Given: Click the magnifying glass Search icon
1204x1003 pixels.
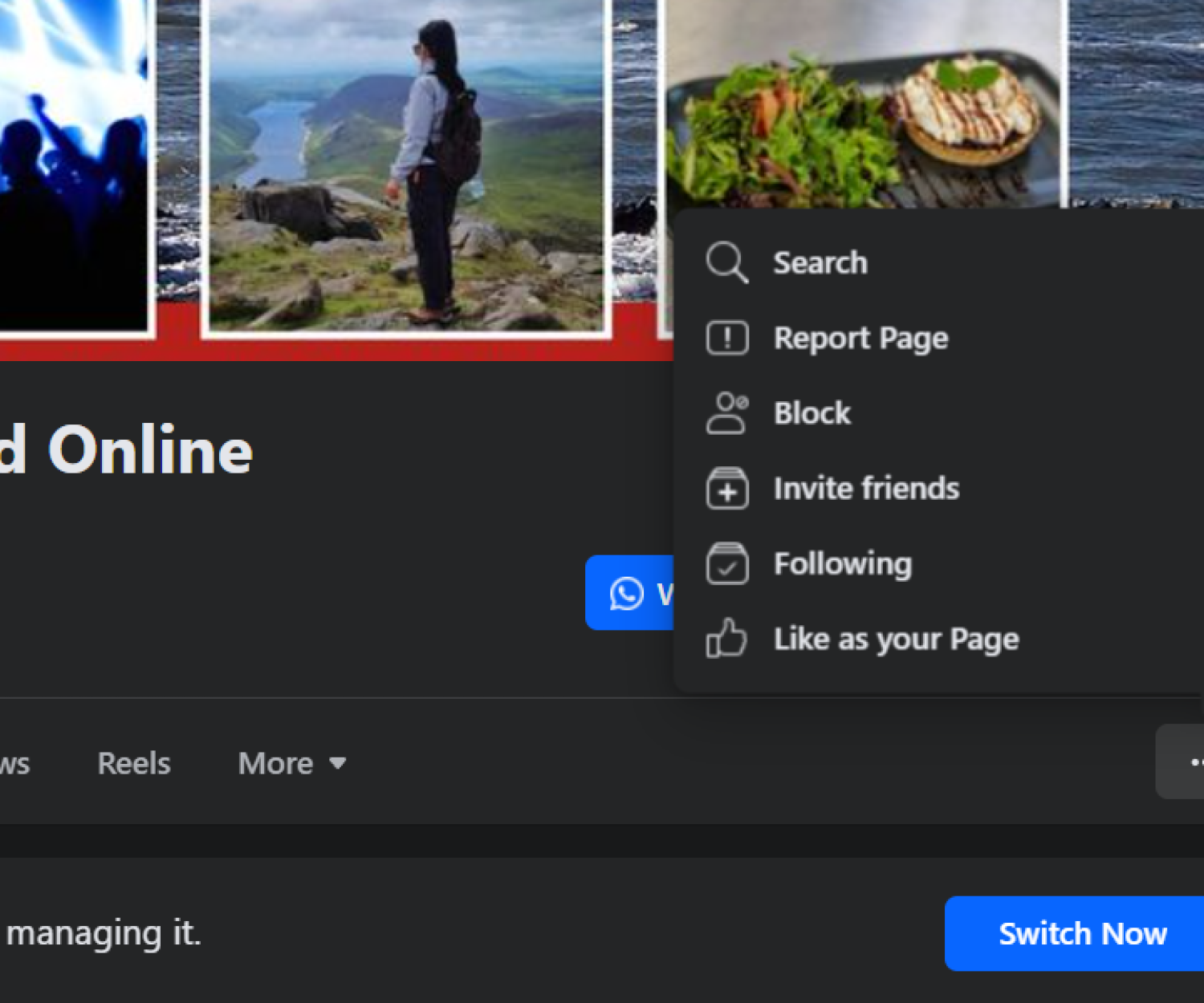Looking at the screenshot, I should point(726,262).
